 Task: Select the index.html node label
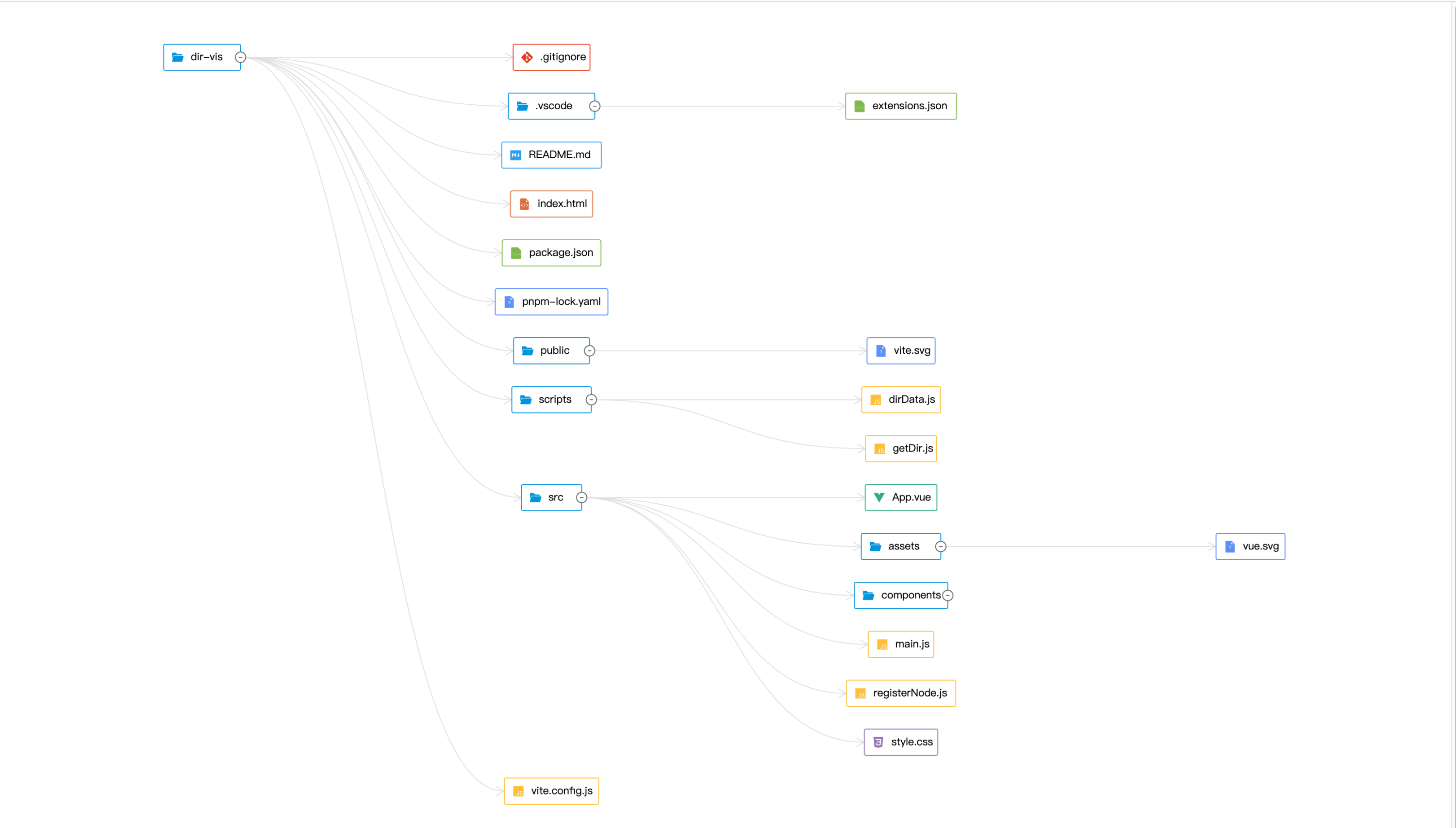tap(563, 203)
